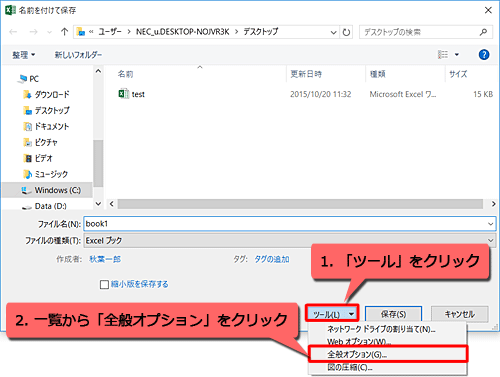The image size is (500, 377).
Task: Click the horizontal scrollbar right arrow
Action: [493, 204]
